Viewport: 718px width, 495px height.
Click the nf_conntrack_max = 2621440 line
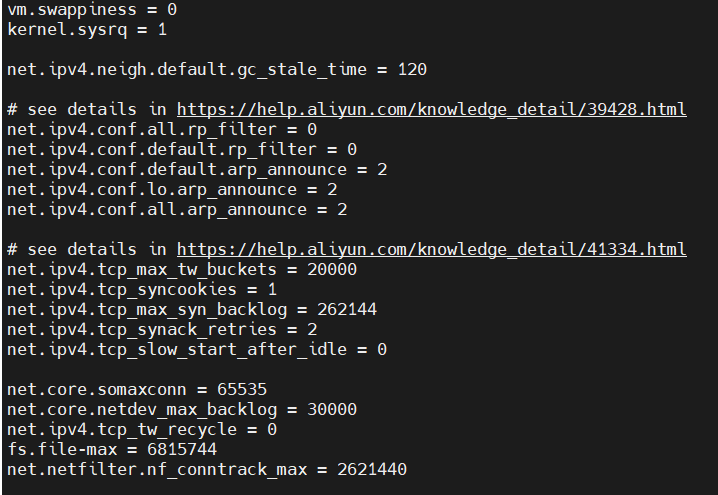click(x=207, y=470)
